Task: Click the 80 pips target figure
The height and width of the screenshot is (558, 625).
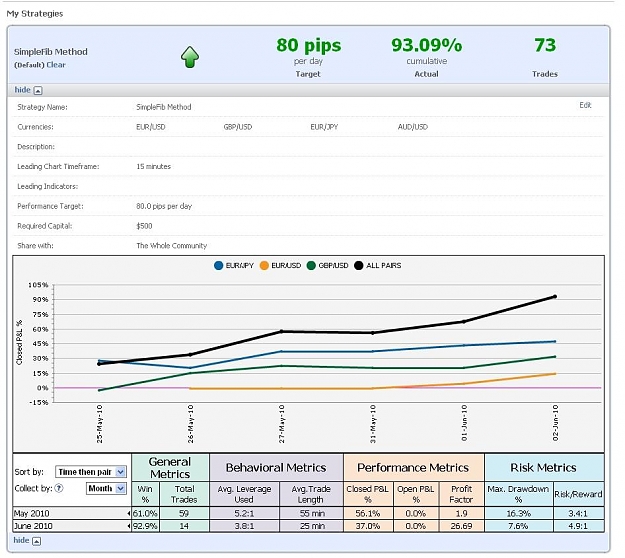Action: 309,45
